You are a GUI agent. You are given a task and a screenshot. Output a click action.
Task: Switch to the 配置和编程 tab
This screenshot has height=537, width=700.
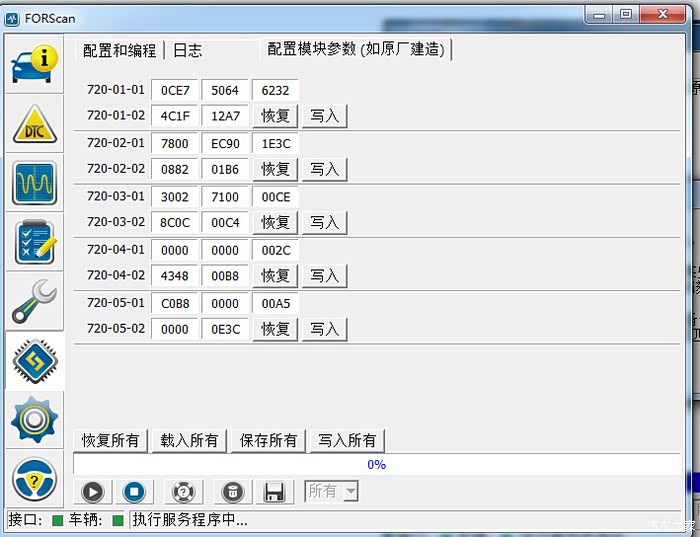pyautogui.click(x=119, y=50)
